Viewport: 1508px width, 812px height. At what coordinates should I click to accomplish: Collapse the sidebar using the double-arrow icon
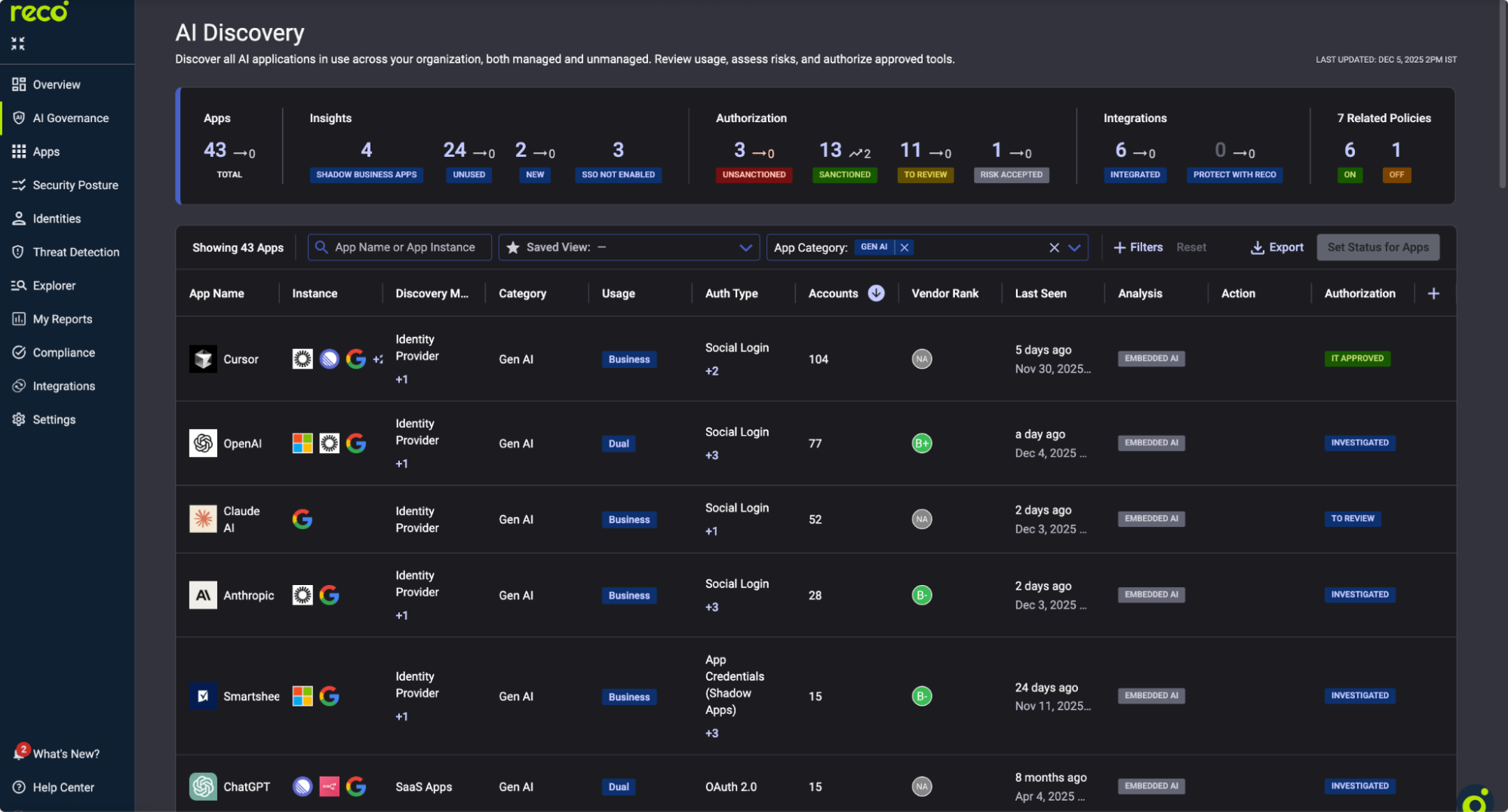click(x=17, y=43)
